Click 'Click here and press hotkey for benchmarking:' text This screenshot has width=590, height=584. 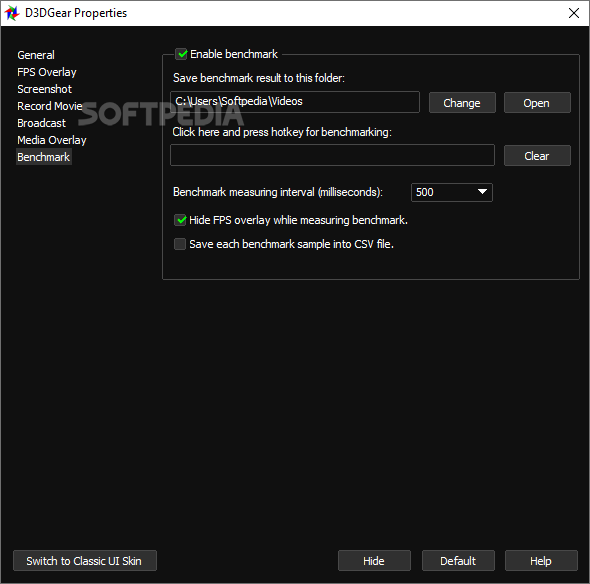(282, 132)
